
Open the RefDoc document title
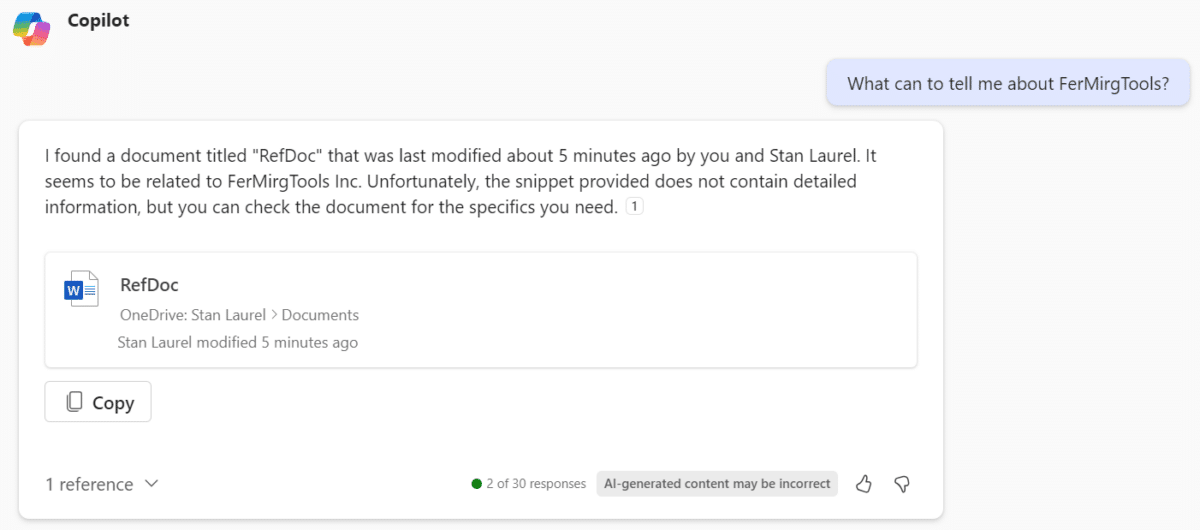[x=149, y=285]
